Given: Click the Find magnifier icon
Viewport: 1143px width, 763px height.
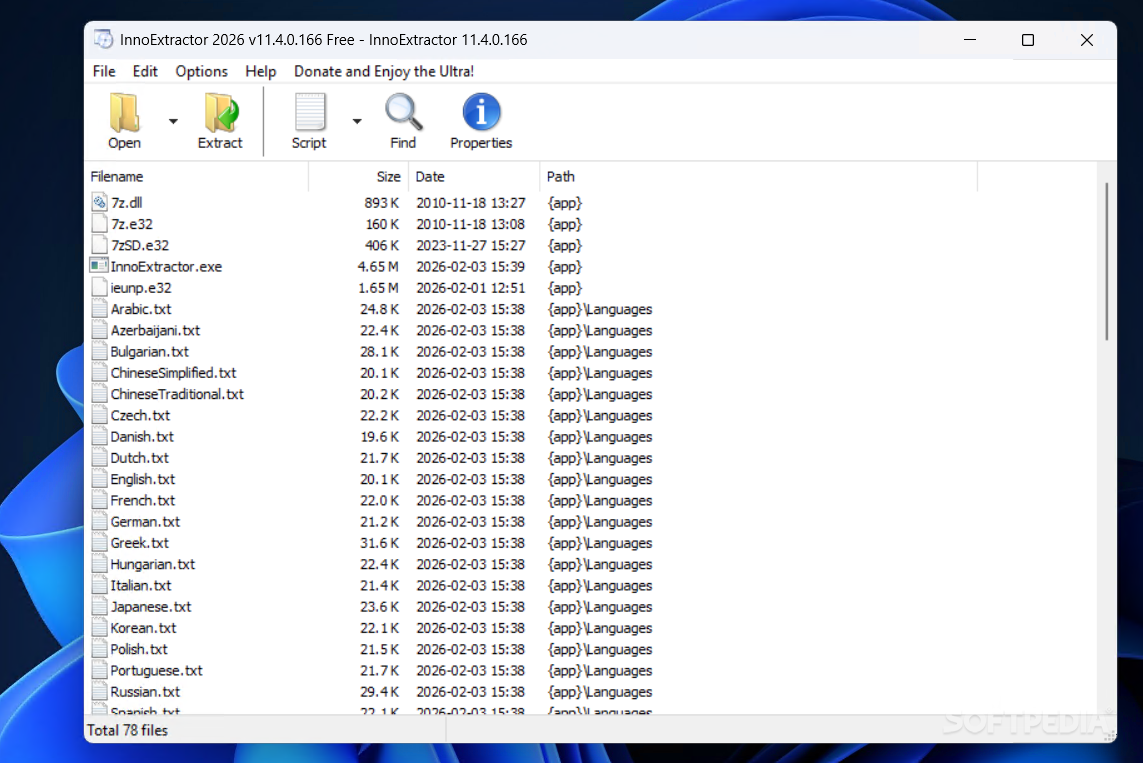Looking at the screenshot, I should click(403, 112).
